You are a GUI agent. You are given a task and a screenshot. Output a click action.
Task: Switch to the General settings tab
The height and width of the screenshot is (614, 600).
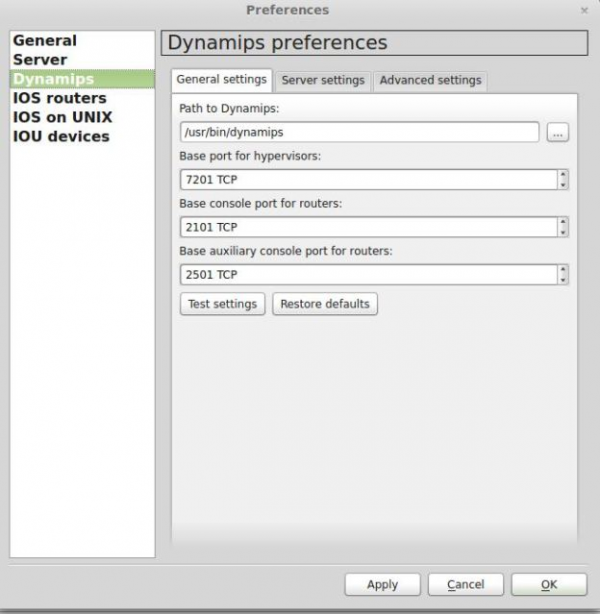point(222,80)
